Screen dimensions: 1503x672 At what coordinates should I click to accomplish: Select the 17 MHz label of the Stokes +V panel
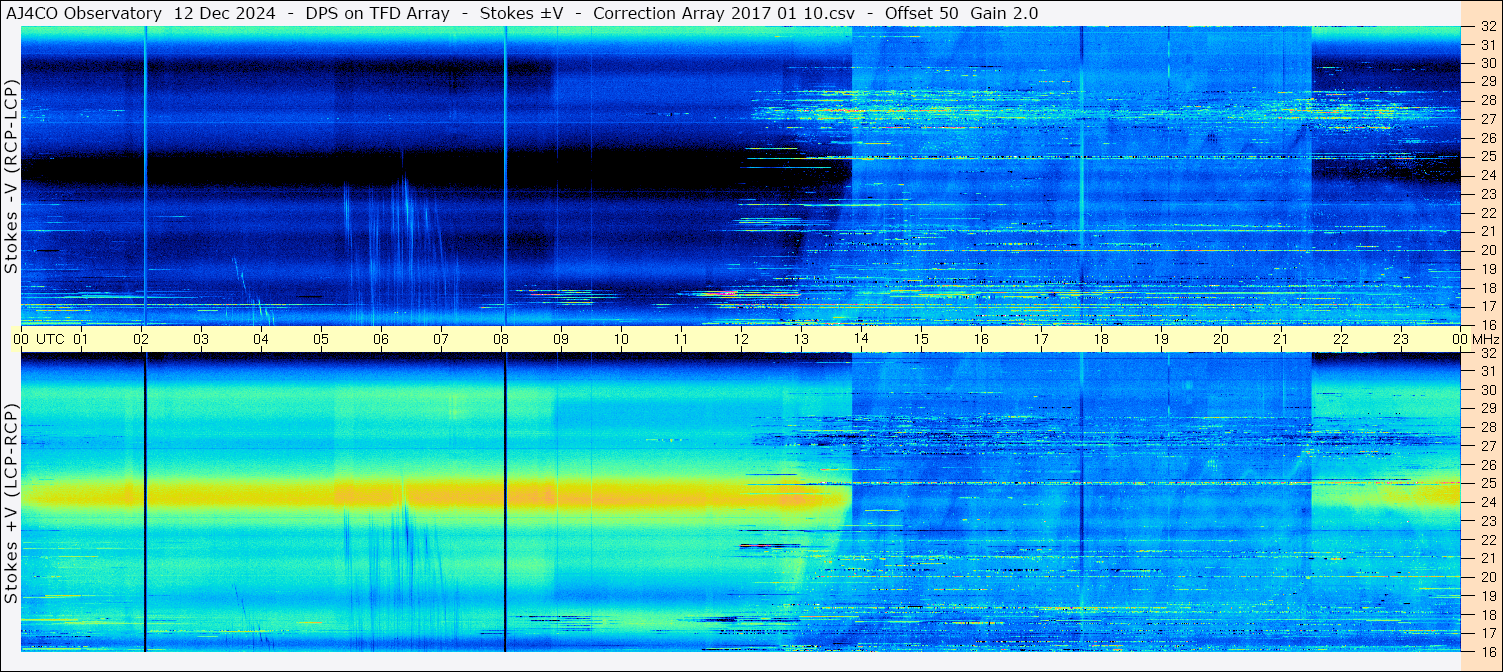(1487, 632)
